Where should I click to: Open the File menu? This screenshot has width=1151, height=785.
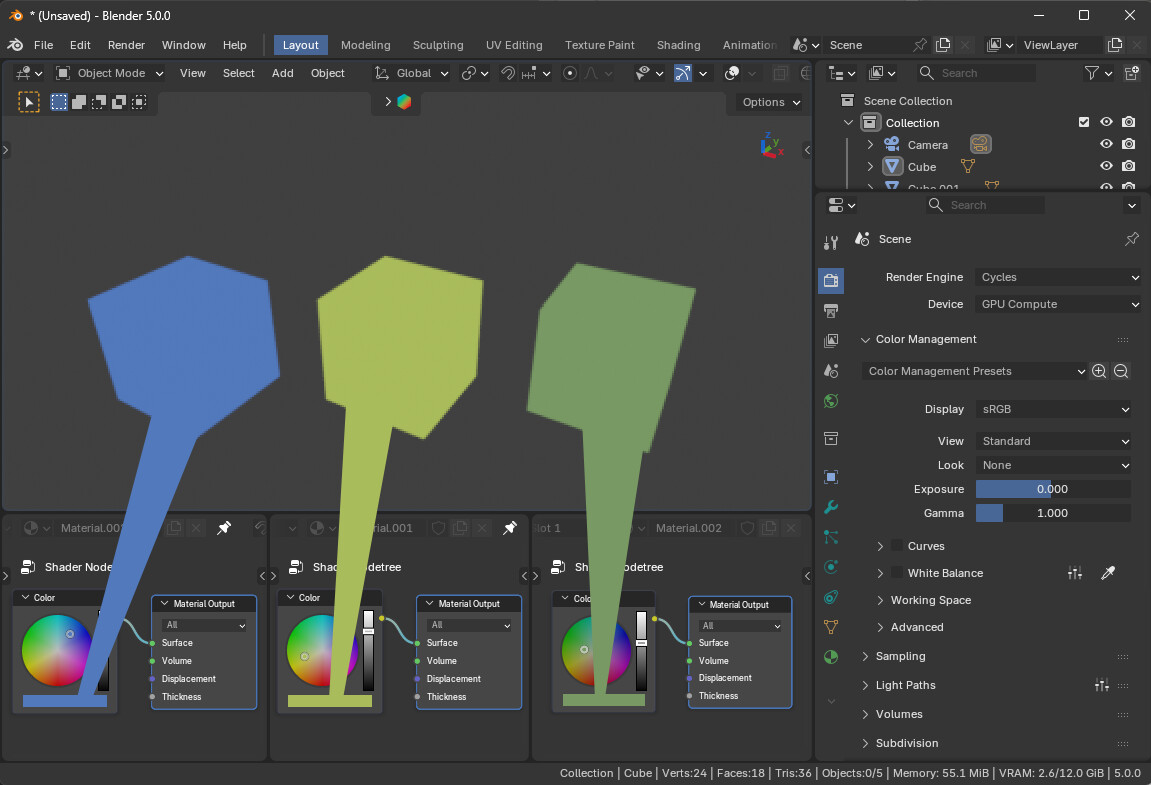[43, 45]
